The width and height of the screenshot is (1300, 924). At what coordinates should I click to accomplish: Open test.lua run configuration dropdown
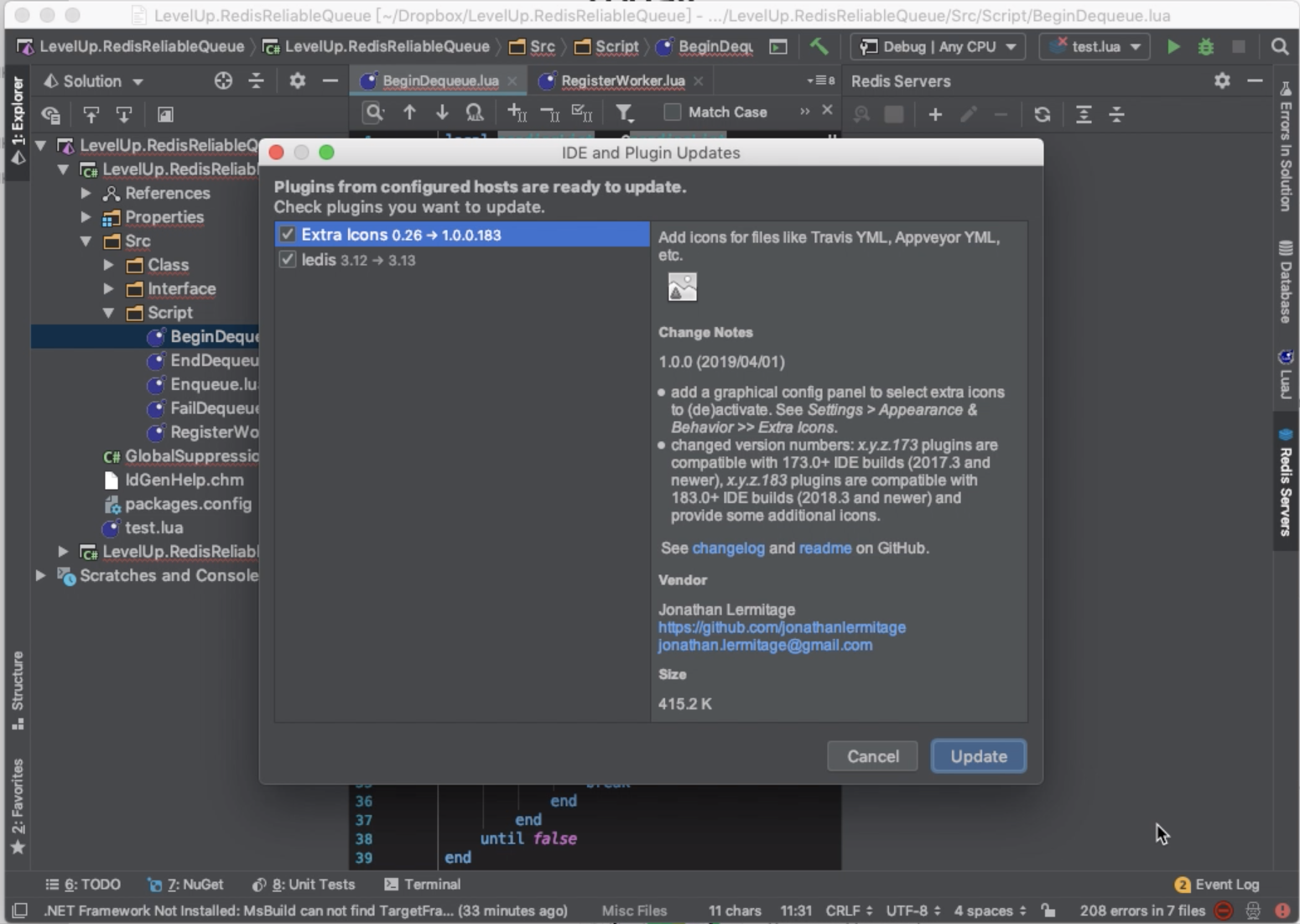click(1095, 47)
